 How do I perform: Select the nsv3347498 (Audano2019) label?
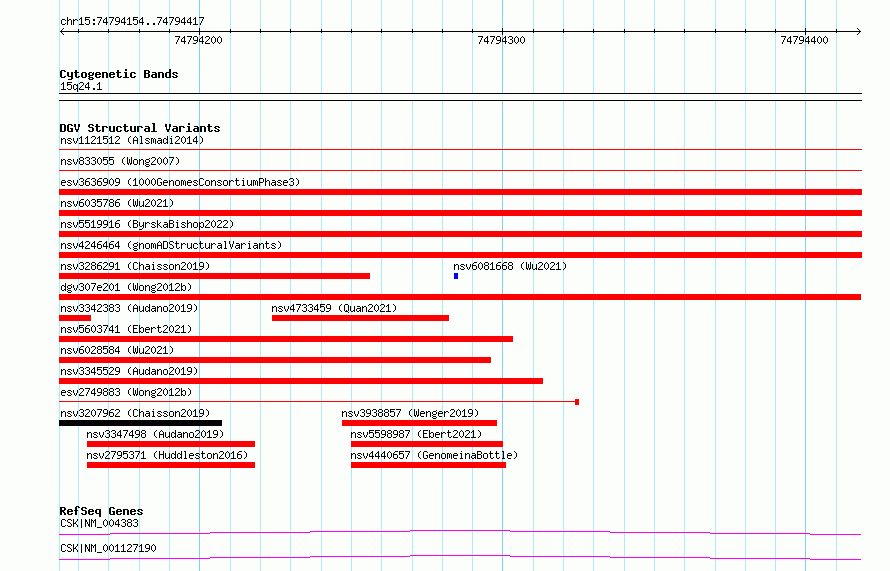155,434
